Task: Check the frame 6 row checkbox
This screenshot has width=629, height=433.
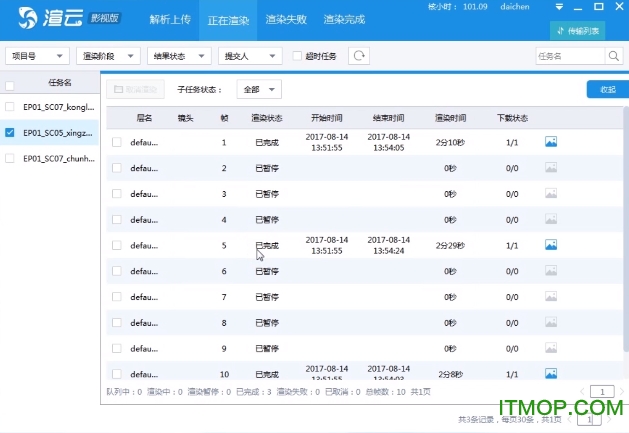Action: point(117,271)
